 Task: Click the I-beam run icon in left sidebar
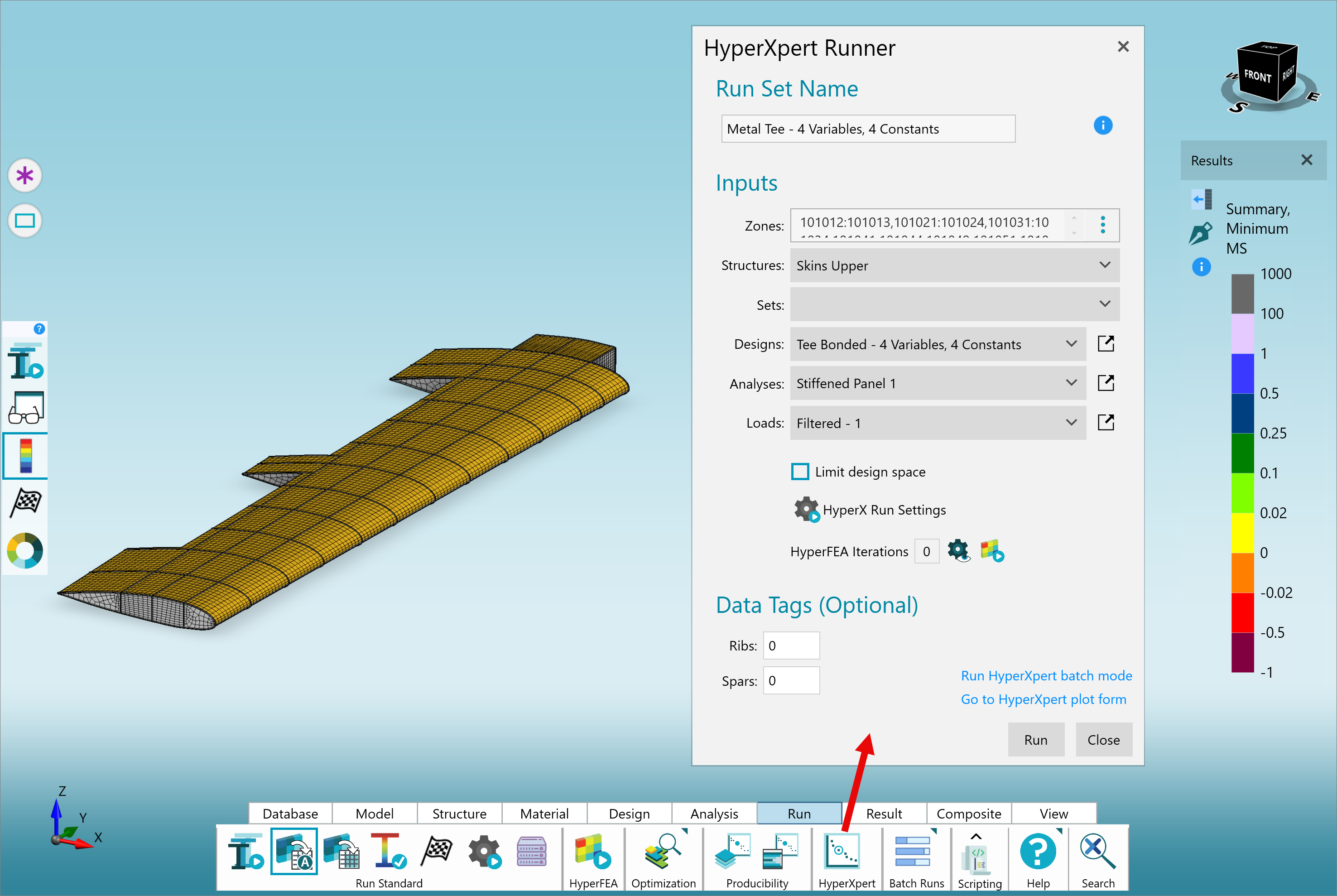tap(26, 361)
